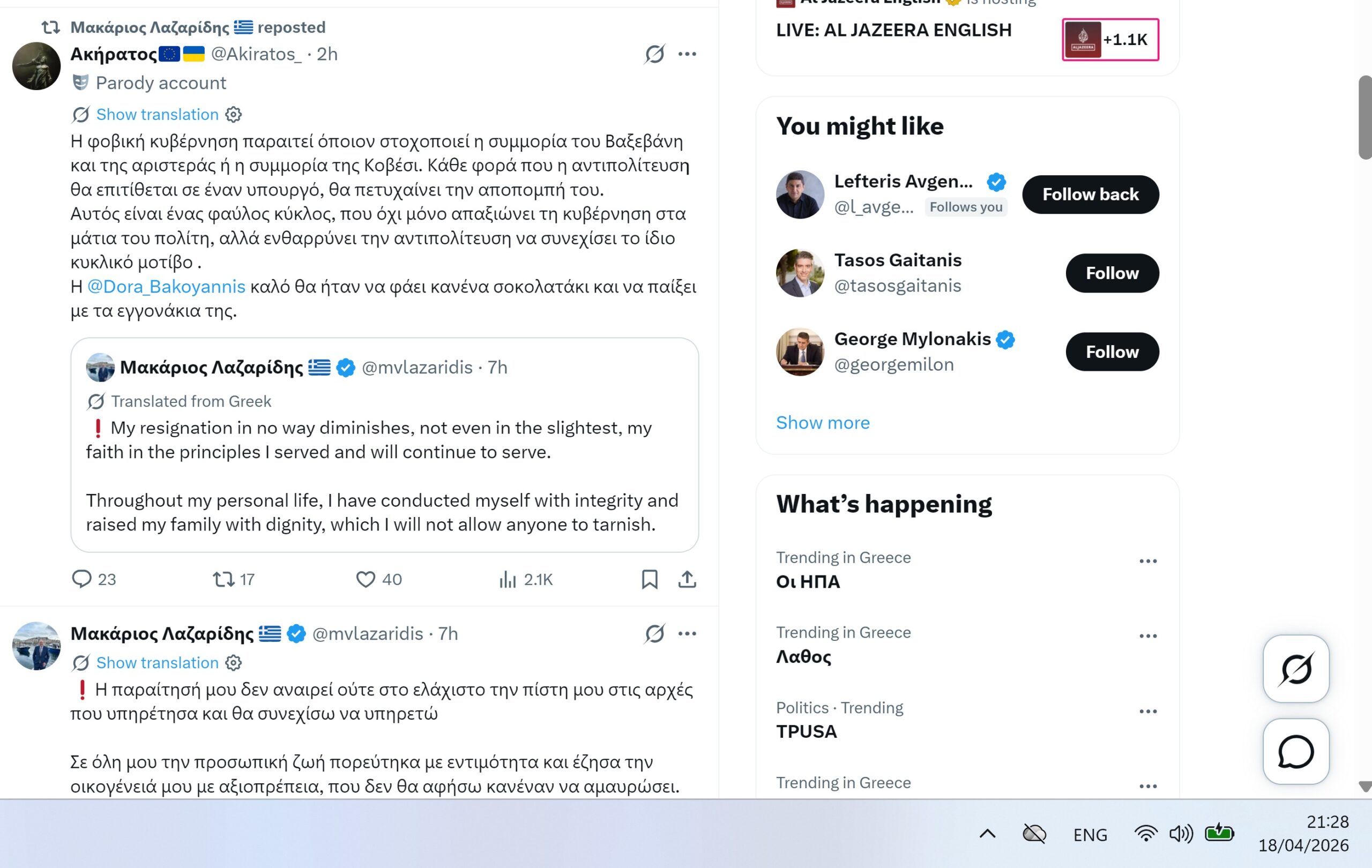
Task: Reply to the Akiratos post
Action: (81, 579)
